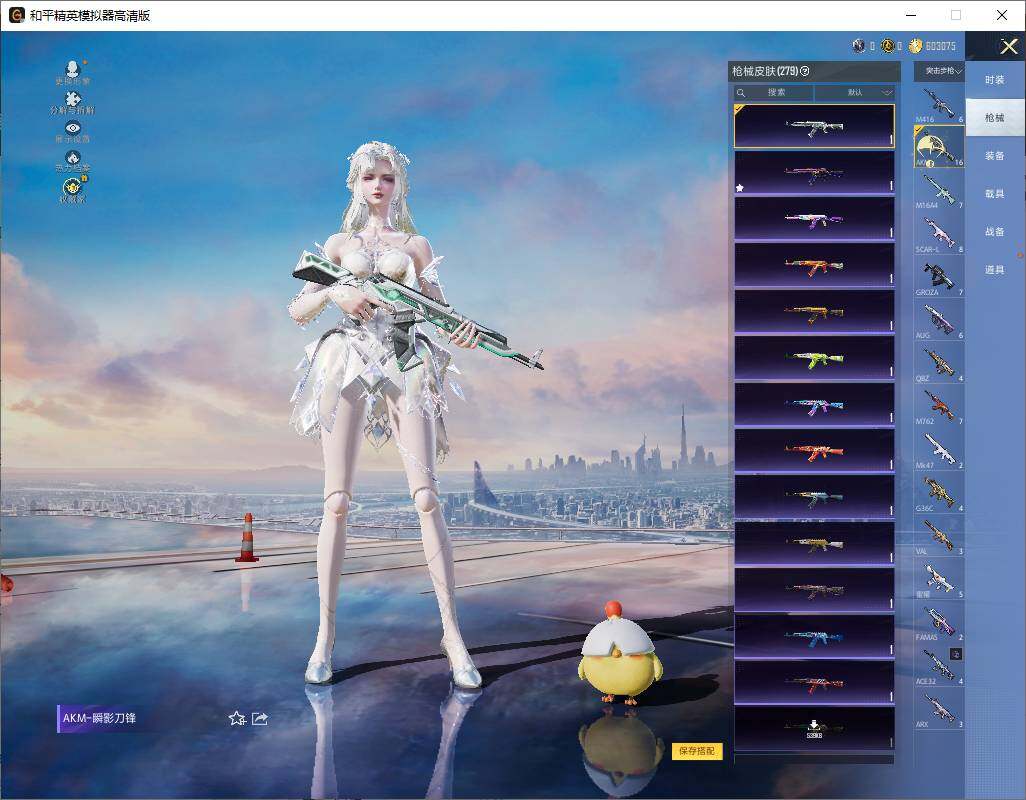Select the FAMAS weapon category

pos(939,623)
